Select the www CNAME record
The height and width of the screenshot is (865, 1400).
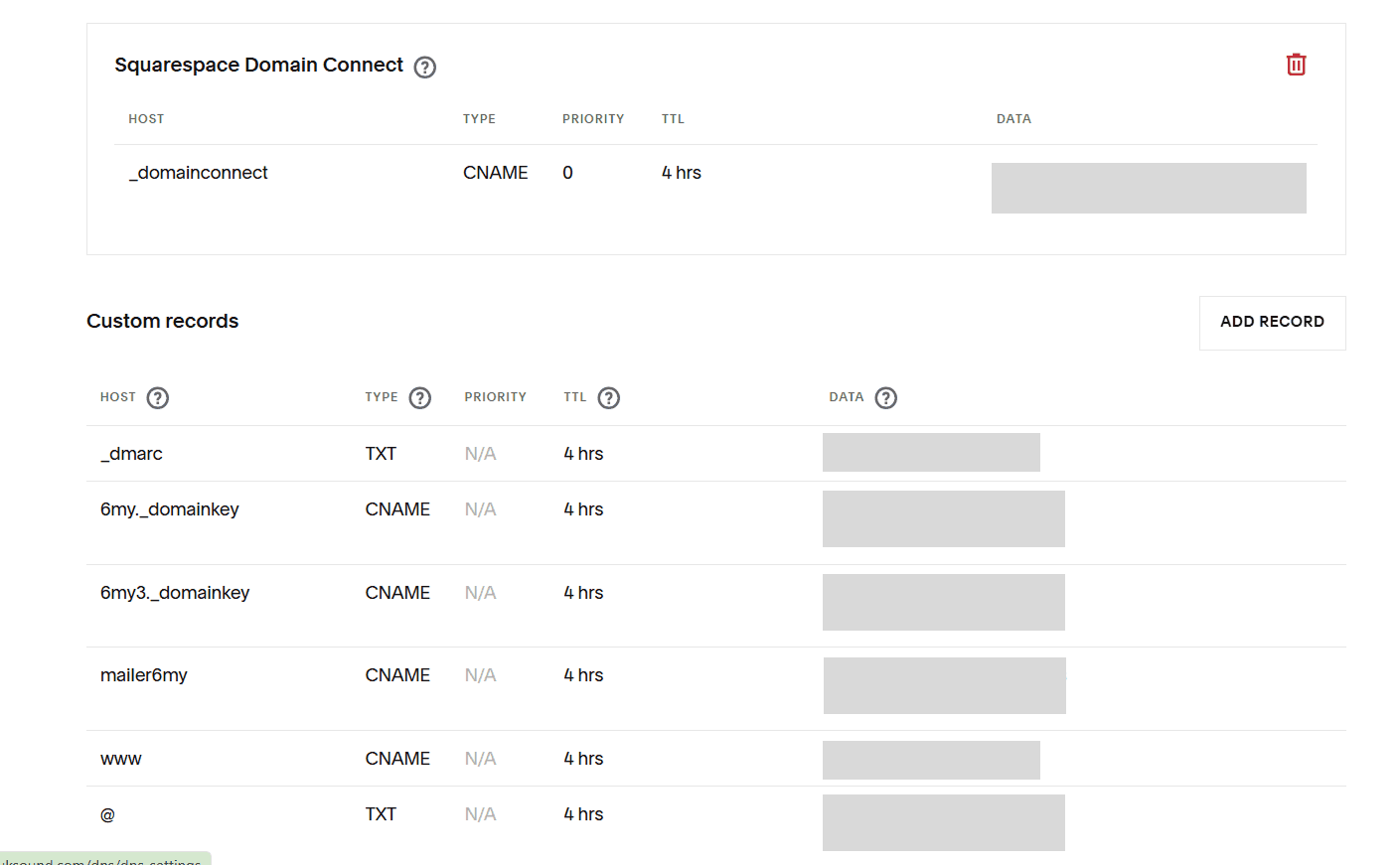click(x=715, y=759)
